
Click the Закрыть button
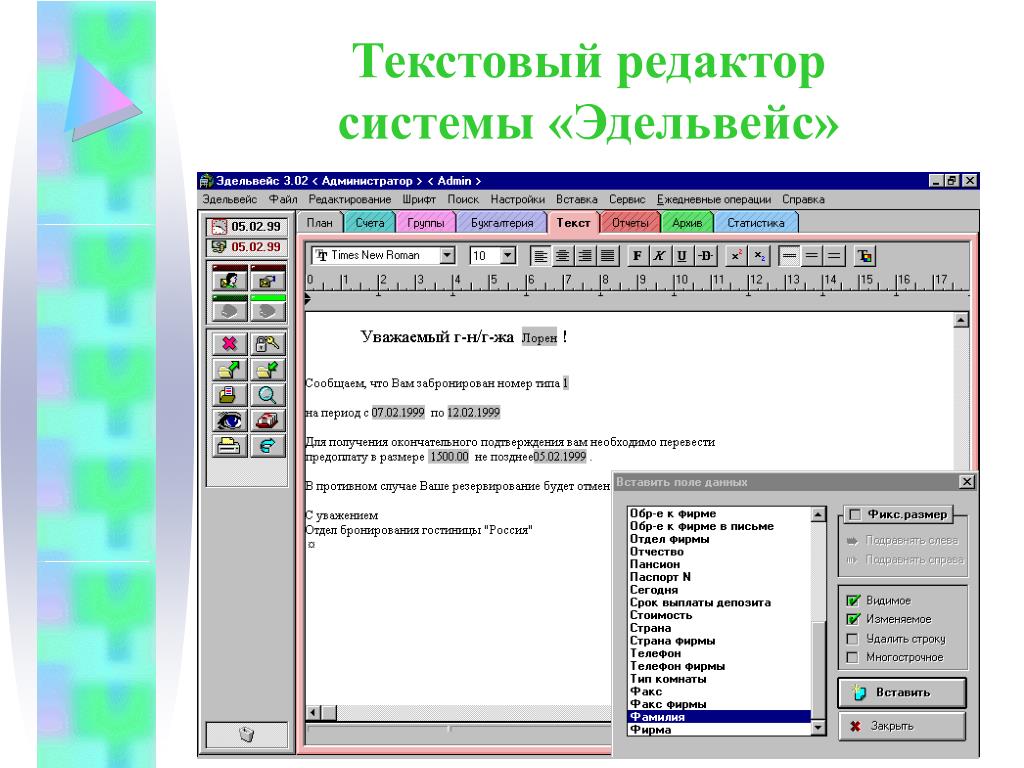coord(902,726)
